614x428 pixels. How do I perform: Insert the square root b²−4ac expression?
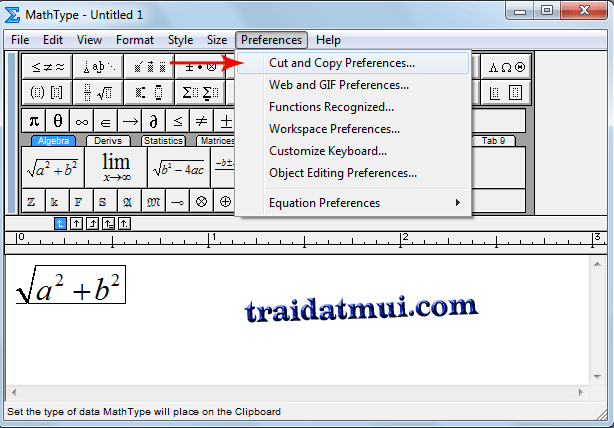tap(179, 168)
